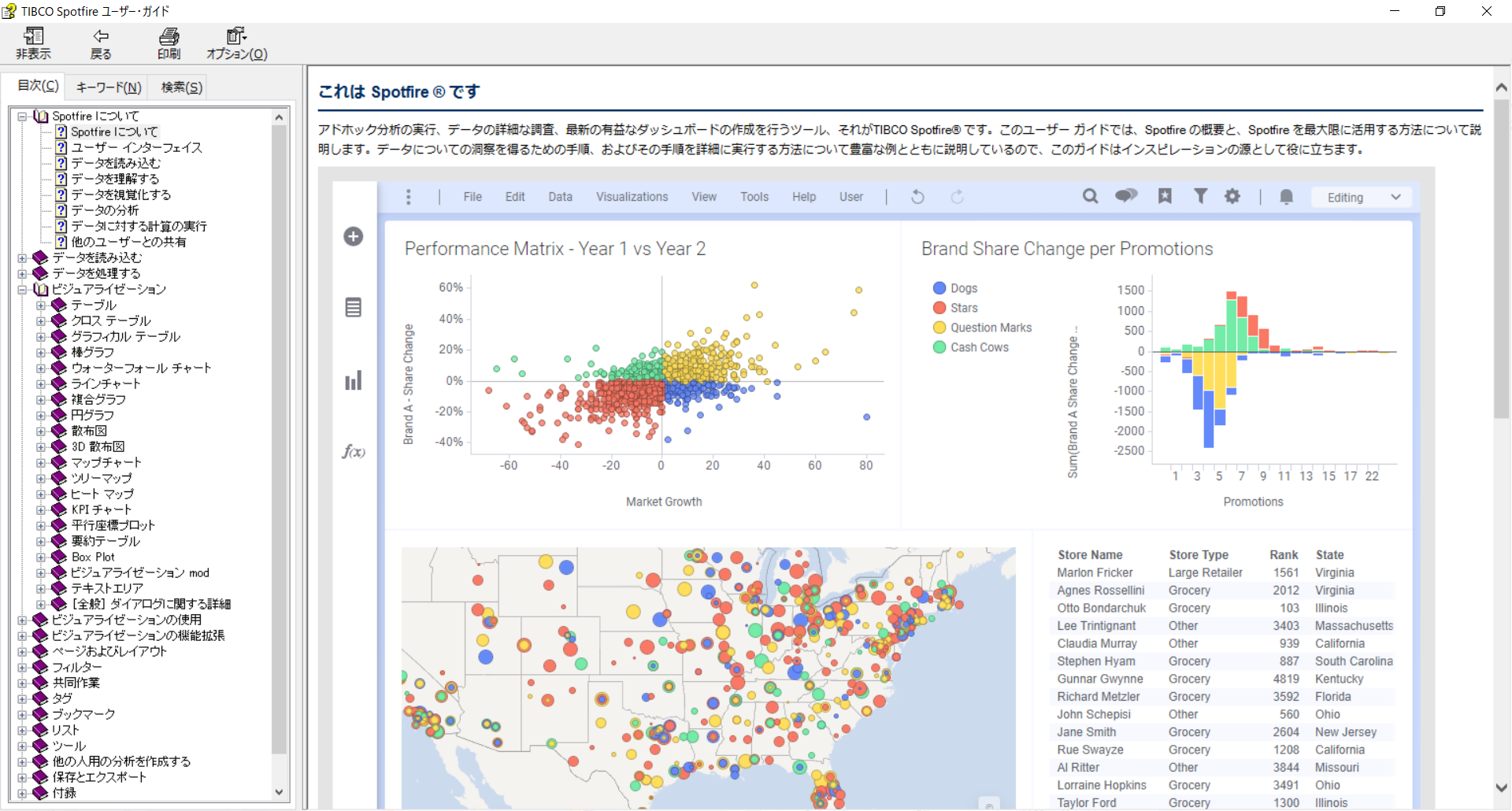1512x811 pixels.
Task: Open the グラフィカル テーブル topic
Action: click(126, 336)
